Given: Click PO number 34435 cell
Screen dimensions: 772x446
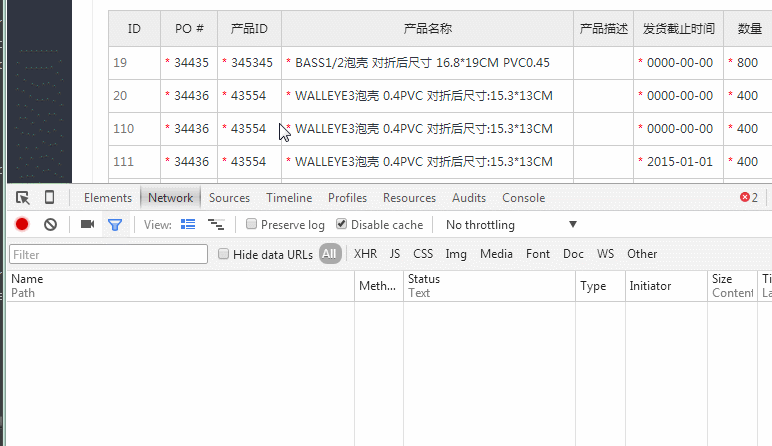Looking at the screenshot, I should point(189,63).
